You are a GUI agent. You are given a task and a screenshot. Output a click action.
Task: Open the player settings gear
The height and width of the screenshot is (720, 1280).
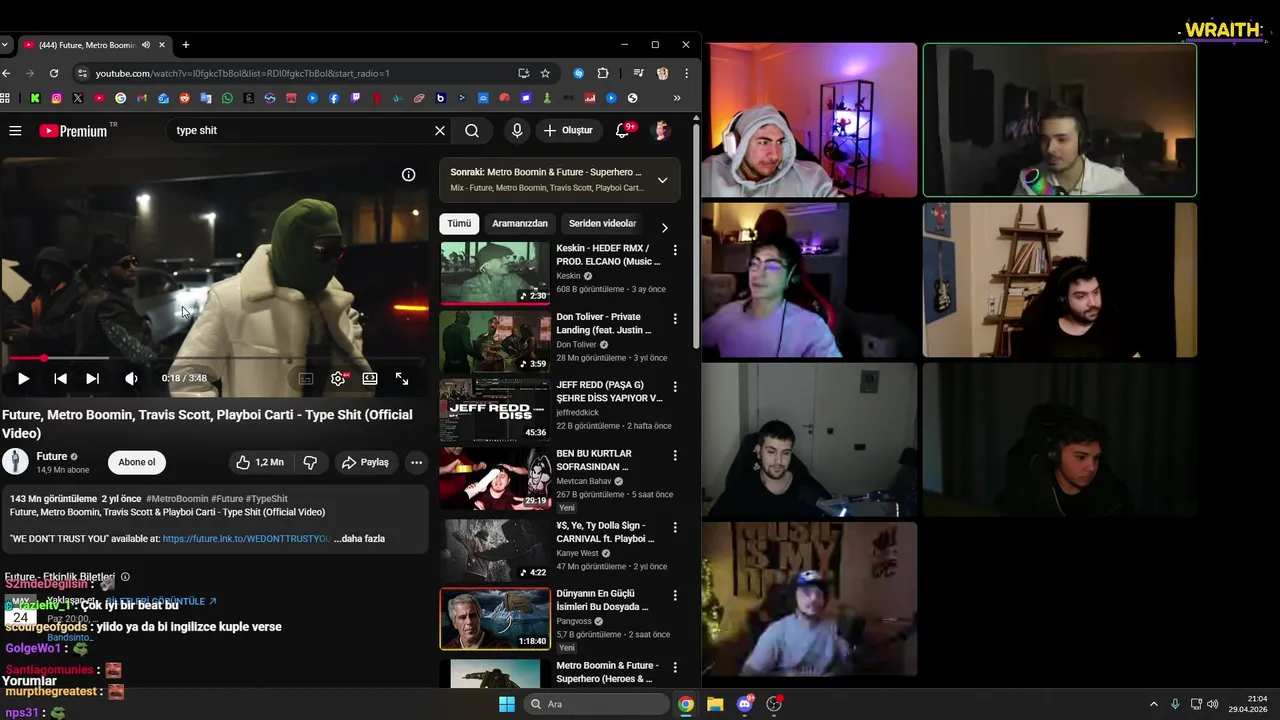click(x=338, y=379)
